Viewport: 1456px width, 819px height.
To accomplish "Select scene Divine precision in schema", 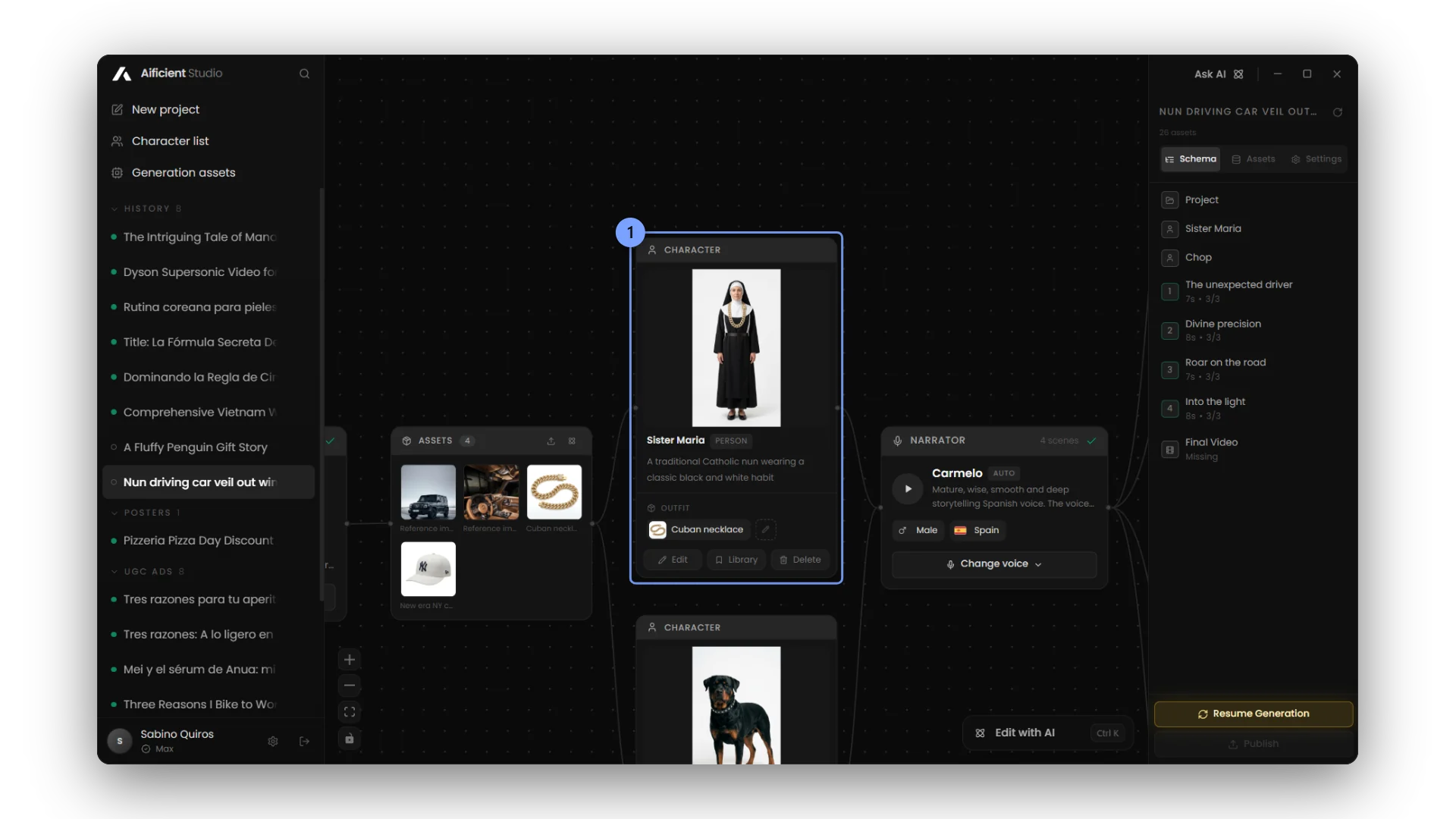I will [1253, 331].
